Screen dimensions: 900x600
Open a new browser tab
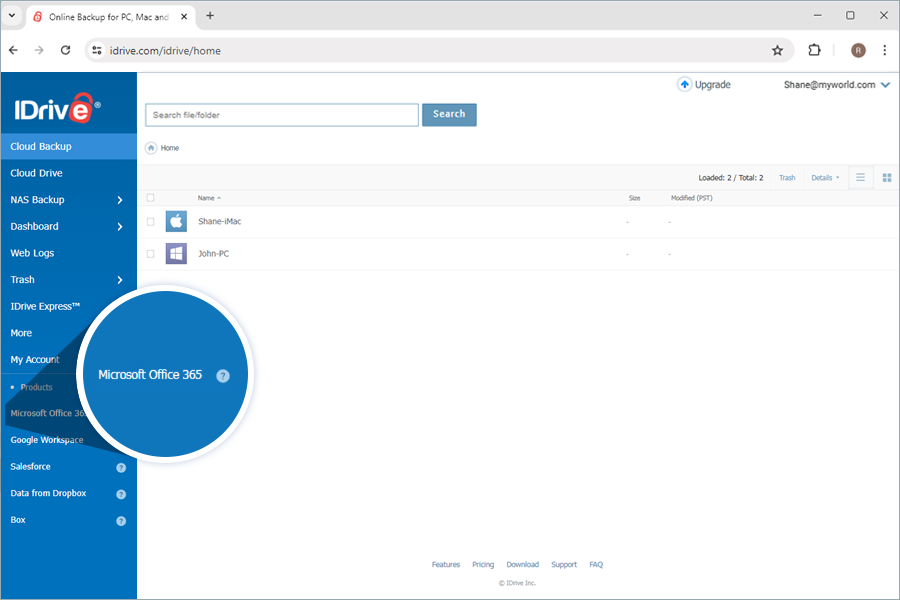point(210,16)
